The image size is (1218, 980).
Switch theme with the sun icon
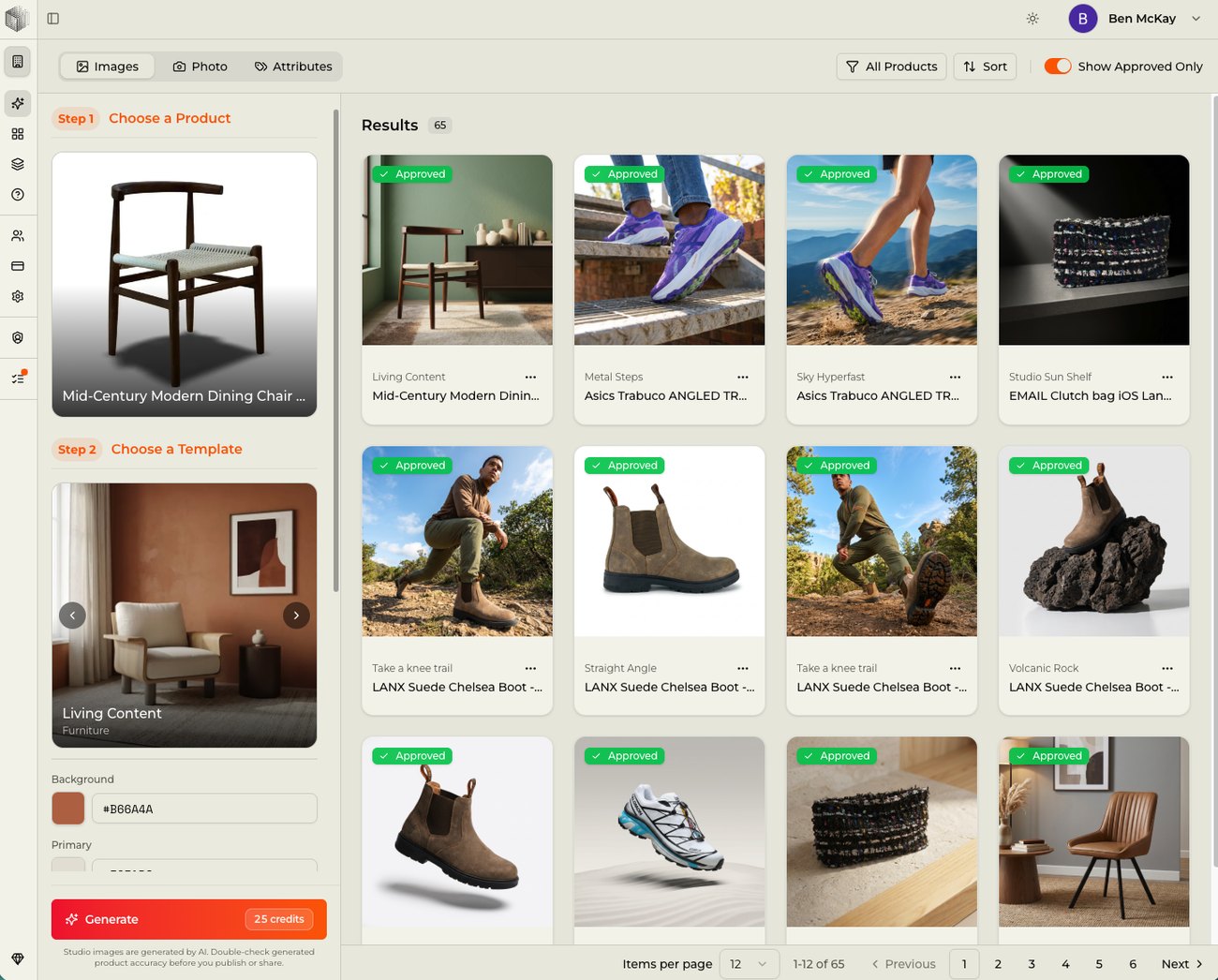tap(1032, 19)
